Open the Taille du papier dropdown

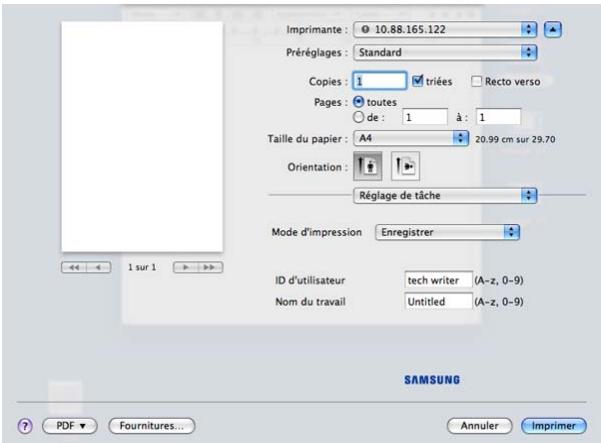411,138
